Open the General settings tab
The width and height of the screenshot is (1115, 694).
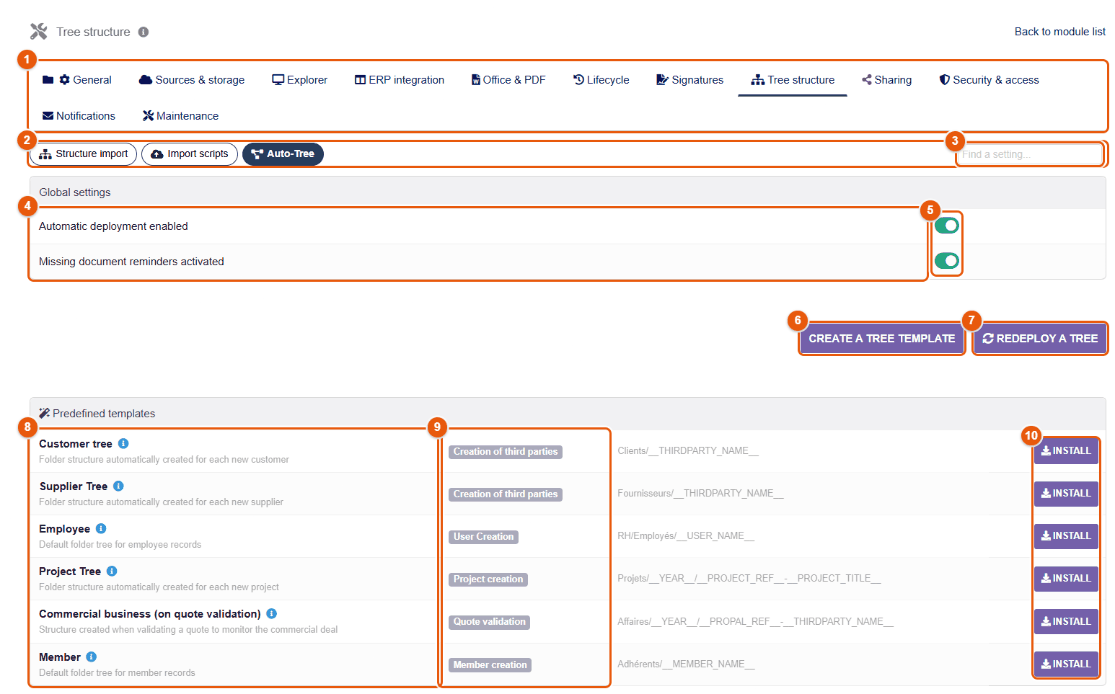(x=77, y=80)
